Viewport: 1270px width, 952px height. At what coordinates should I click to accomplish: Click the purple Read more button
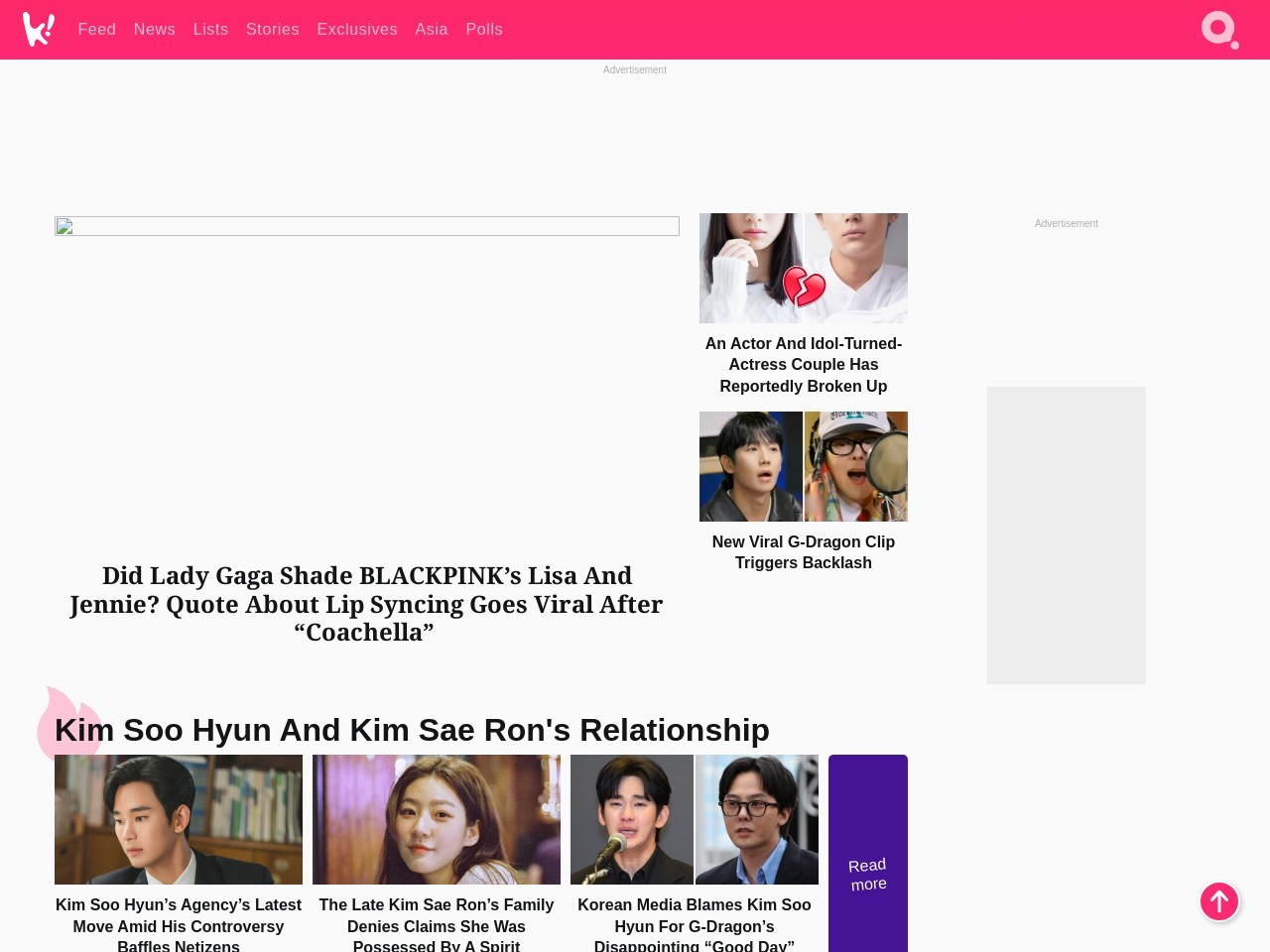[868, 853]
